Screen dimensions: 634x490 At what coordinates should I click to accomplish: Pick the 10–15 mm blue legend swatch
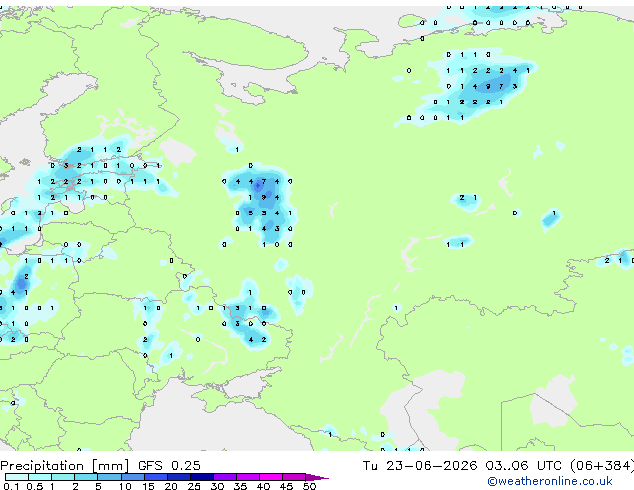[x=132, y=477]
